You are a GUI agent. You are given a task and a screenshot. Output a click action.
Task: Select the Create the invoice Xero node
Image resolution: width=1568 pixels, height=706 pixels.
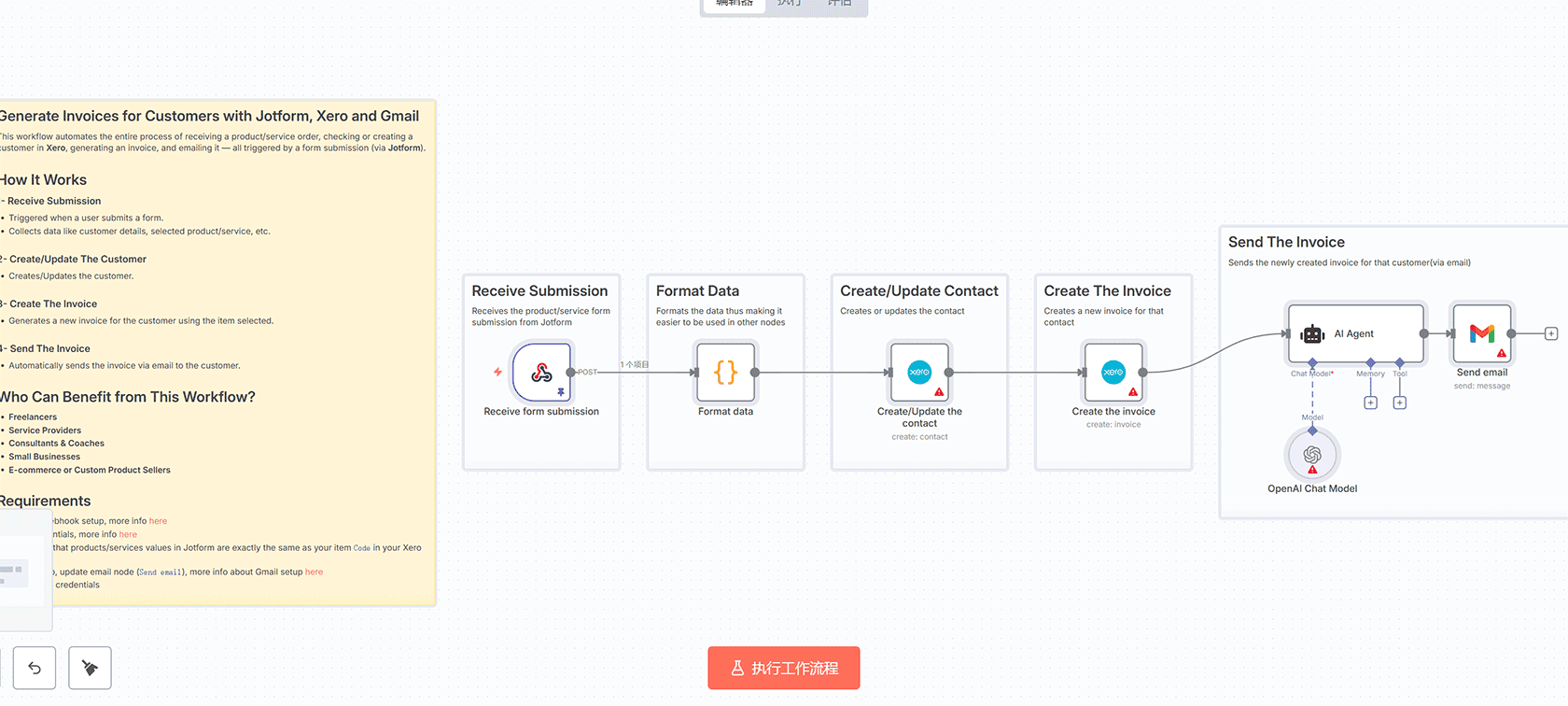pos(1113,373)
